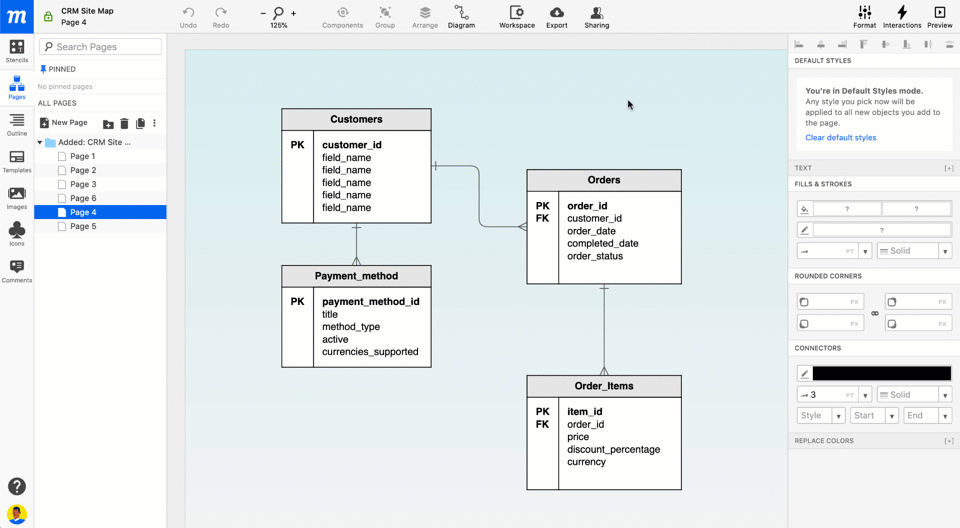Click the Diagram tool icon
The width and height of the screenshot is (960, 528).
(461, 17)
